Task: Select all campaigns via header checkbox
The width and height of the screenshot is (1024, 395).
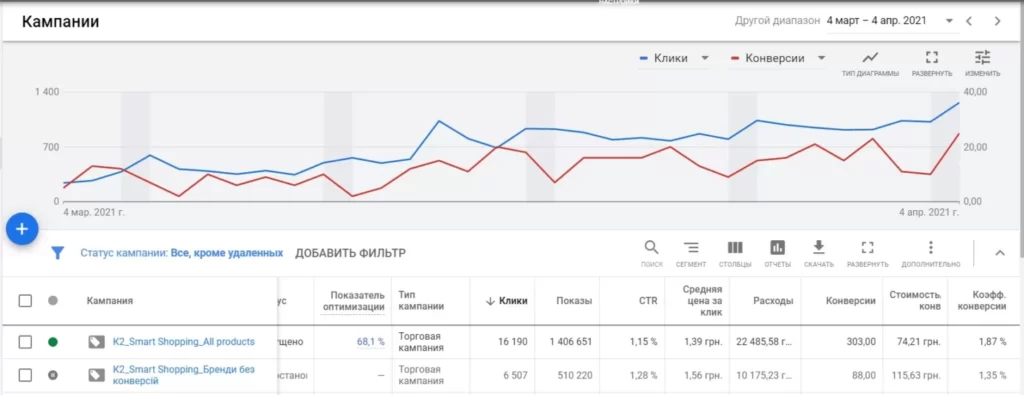Action: [25, 300]
